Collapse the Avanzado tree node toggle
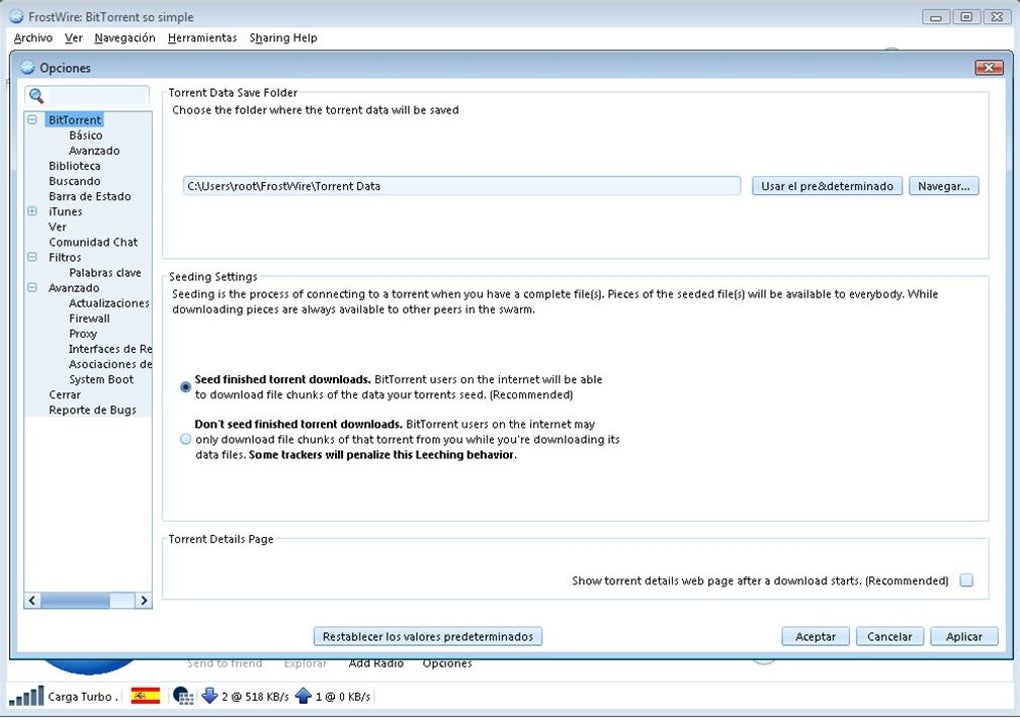 click(32, 287)
